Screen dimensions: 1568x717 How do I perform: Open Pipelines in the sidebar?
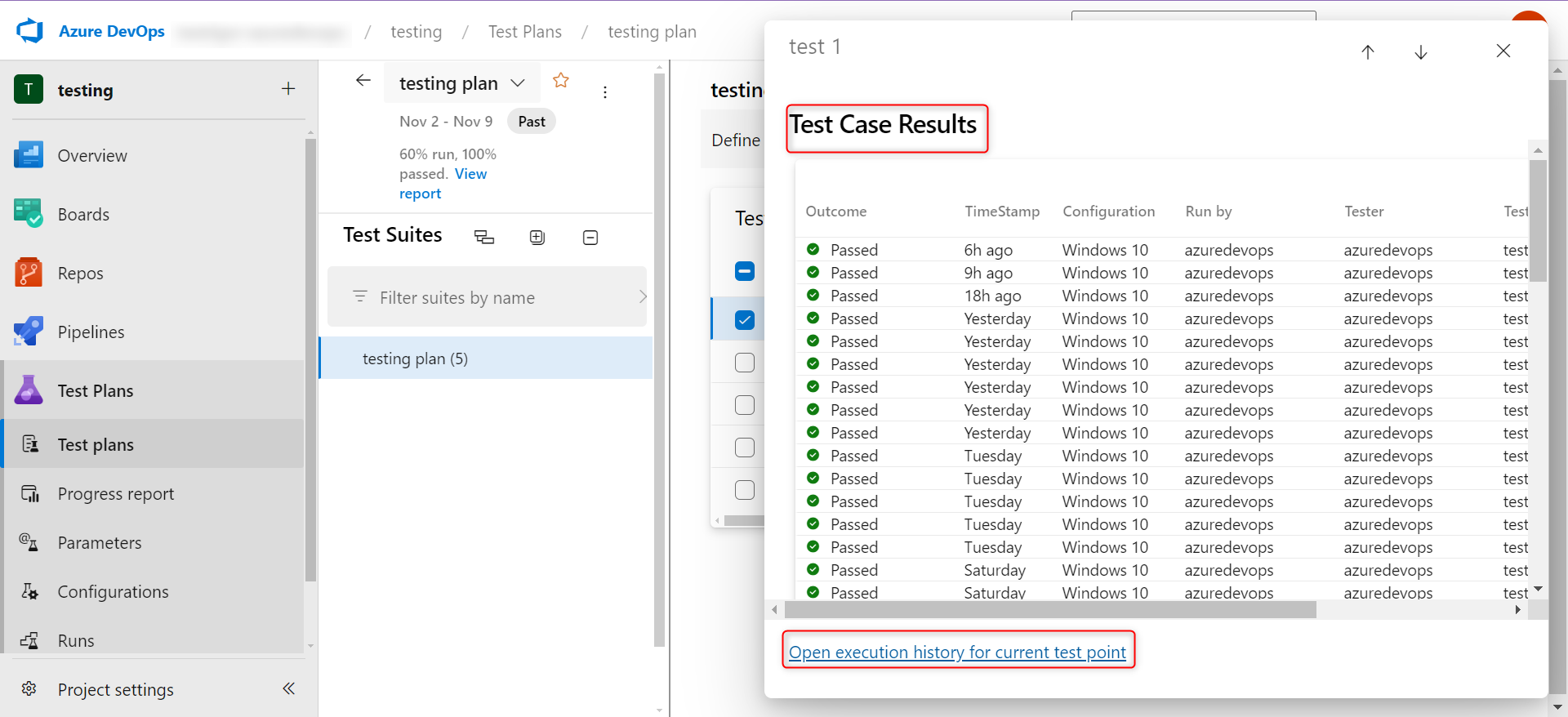tap(91, 332)
